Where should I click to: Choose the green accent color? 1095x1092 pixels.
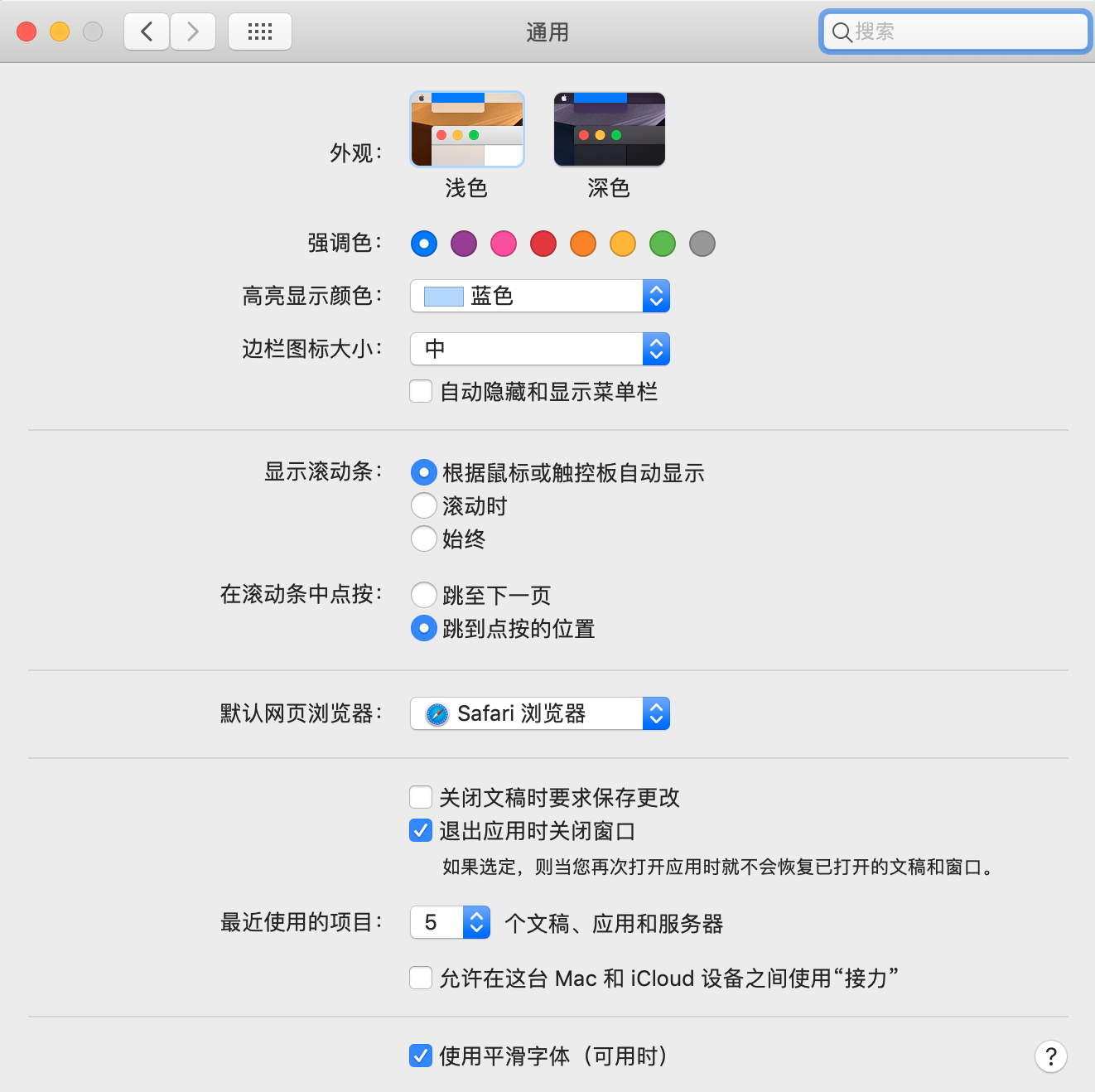(x=663, y=244)
